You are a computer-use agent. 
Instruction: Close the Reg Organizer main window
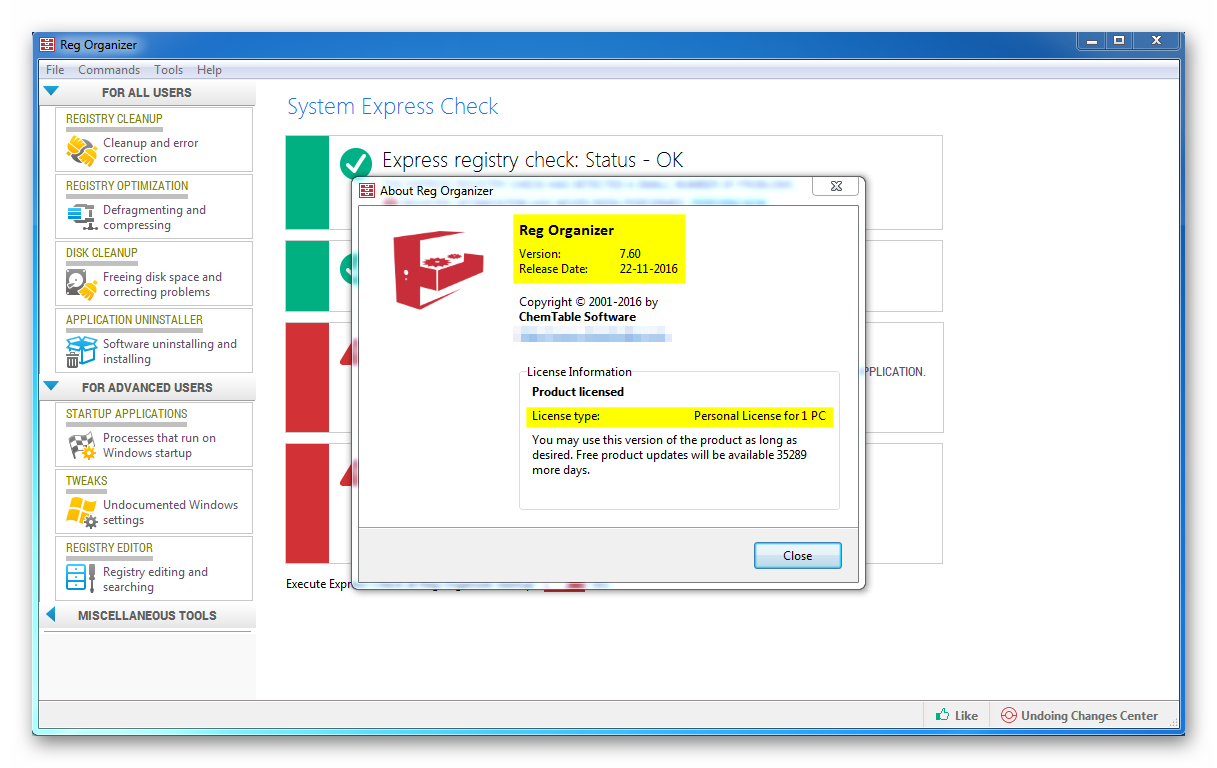(1156, 41)
